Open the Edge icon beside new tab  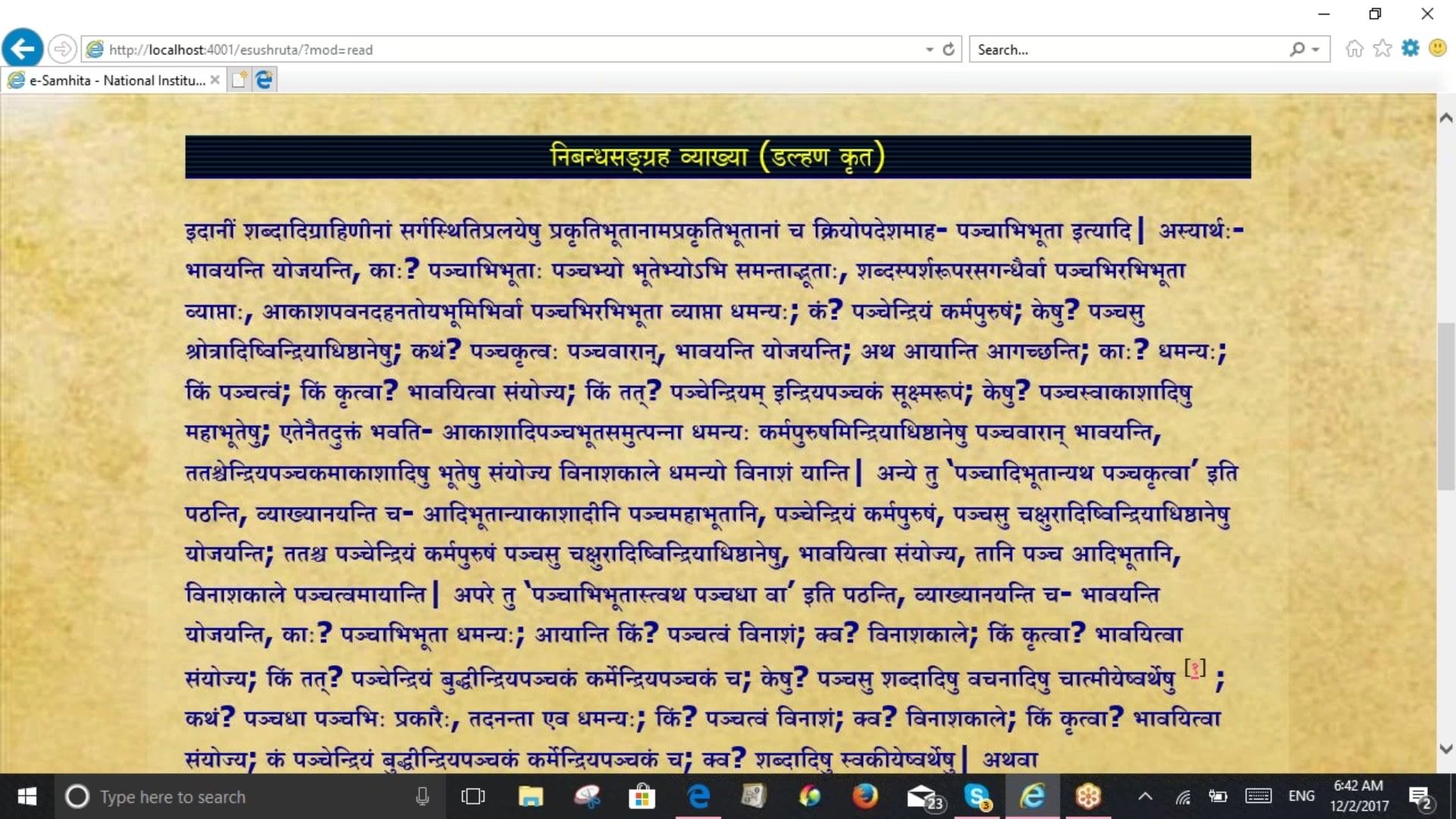tap(265, 80)
